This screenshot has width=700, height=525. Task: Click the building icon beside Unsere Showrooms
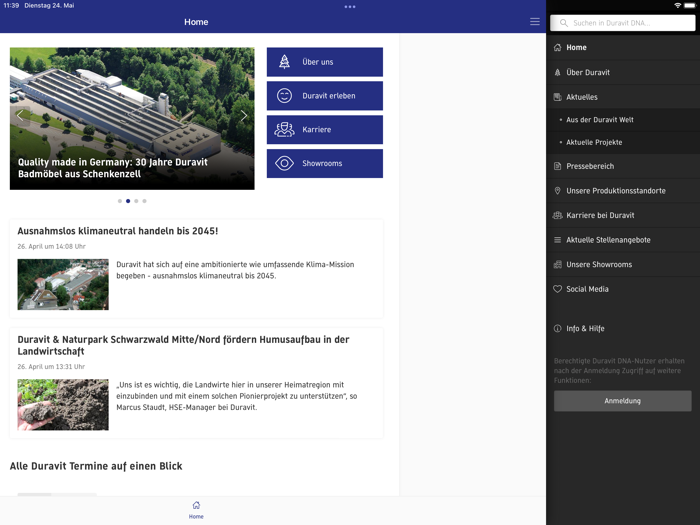click(x=558, y=264)
